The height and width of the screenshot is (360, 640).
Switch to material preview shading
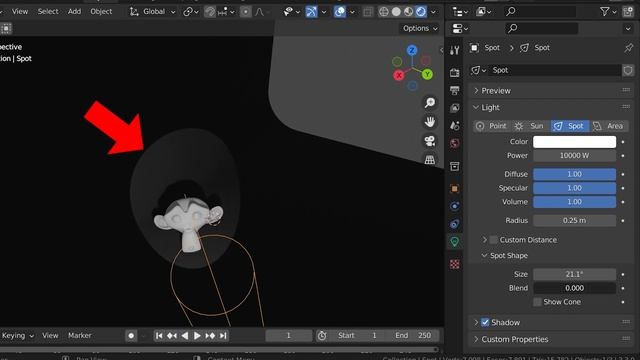pos(409,12)
